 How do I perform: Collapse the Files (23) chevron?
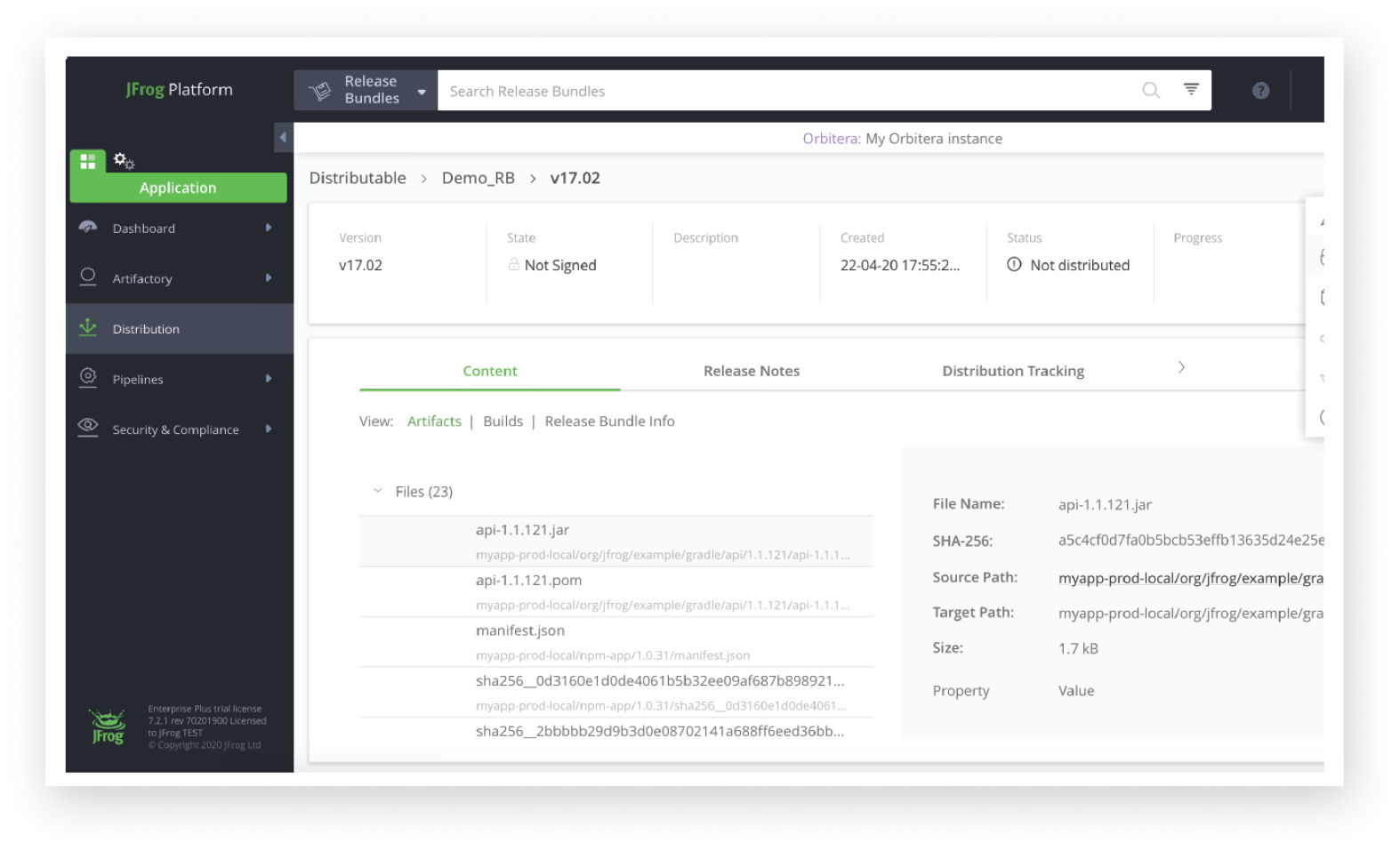point(377,491)
